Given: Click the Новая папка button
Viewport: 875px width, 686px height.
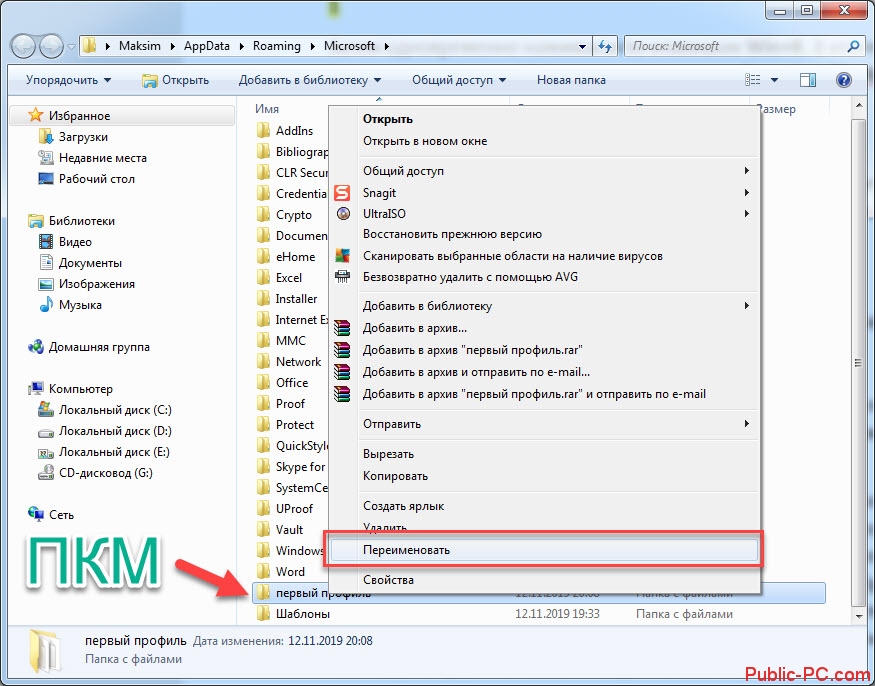Looking at the screenshot, I should tap(571, 80).
